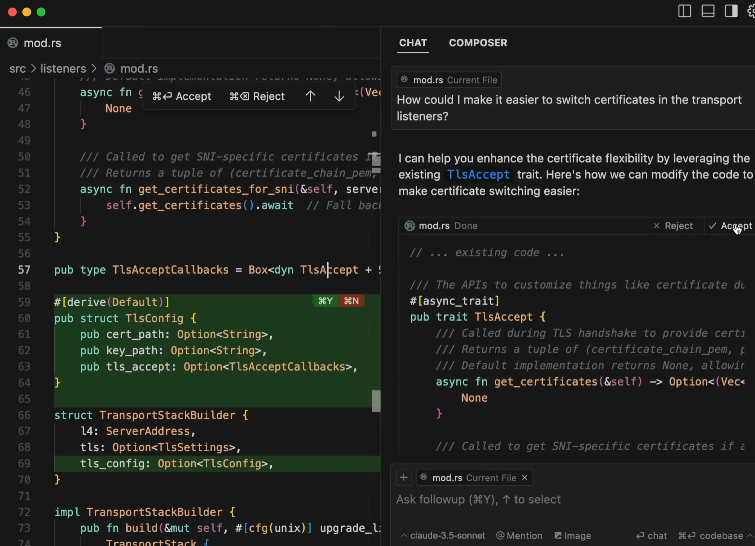Image resolution: width=755 pixels, height=546 pixels.
Task: Toggle the secondary sidebar layout icon
Action: click(x=731, y=11)
